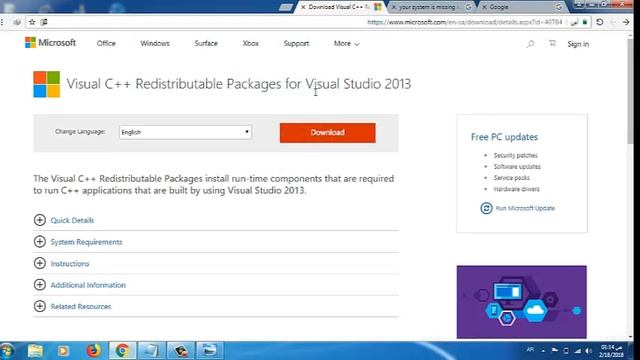640x360 pixels.
Task: Click the 'Free PC updates' heading
Action: click(504, 137)
